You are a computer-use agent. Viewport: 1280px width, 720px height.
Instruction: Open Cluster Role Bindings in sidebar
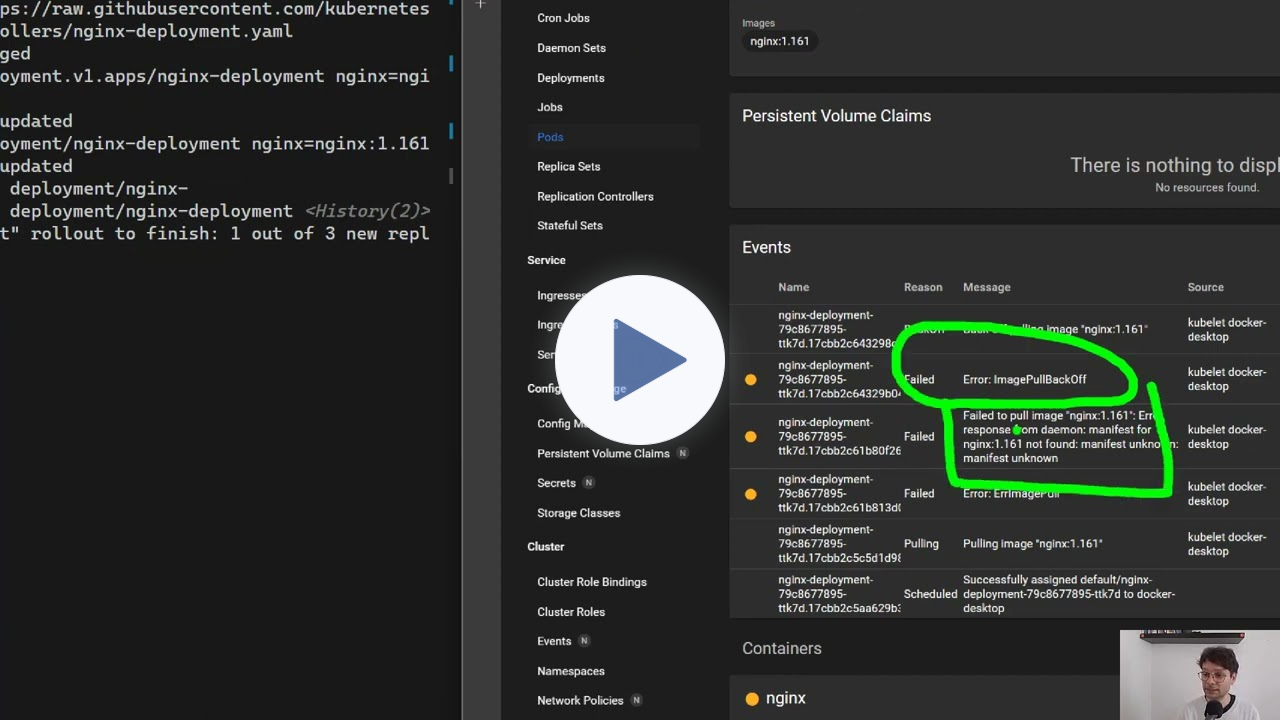pyautogui.click(x=592, y=582)
